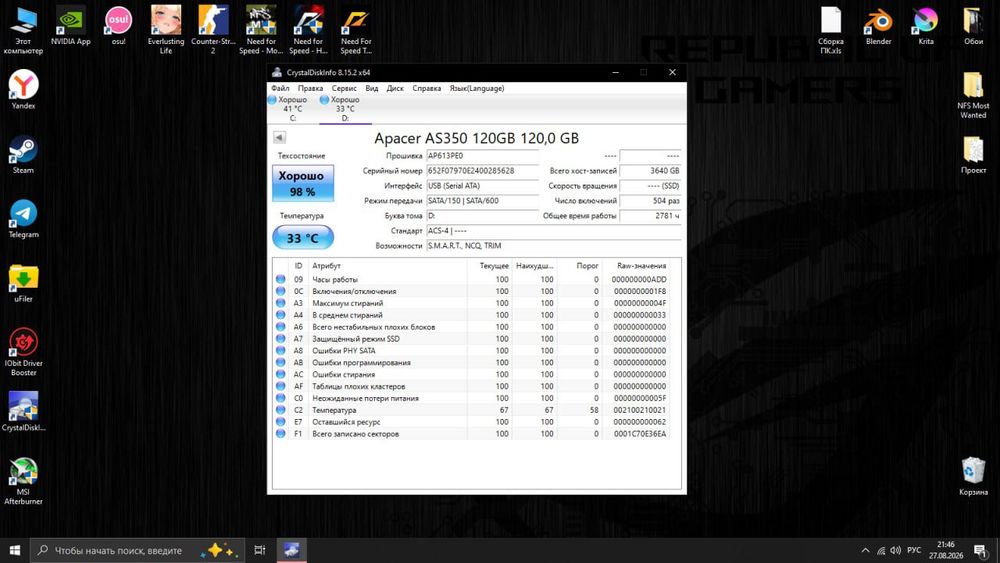Click the serial number field
The width and height of the screenshot is (1000, 563).
tap(482, 171)
